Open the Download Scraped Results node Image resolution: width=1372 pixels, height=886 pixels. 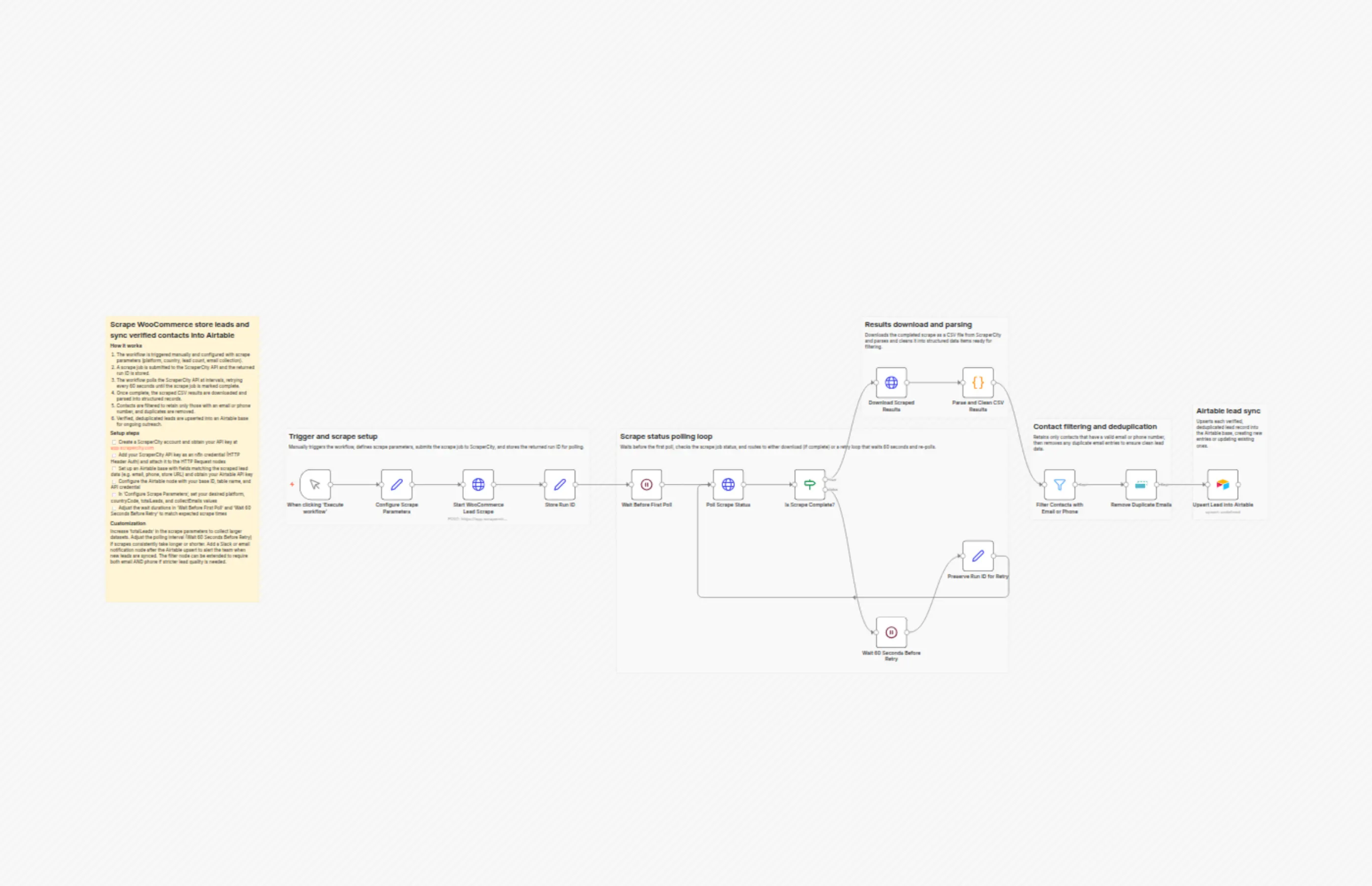[x=891, y=382]
